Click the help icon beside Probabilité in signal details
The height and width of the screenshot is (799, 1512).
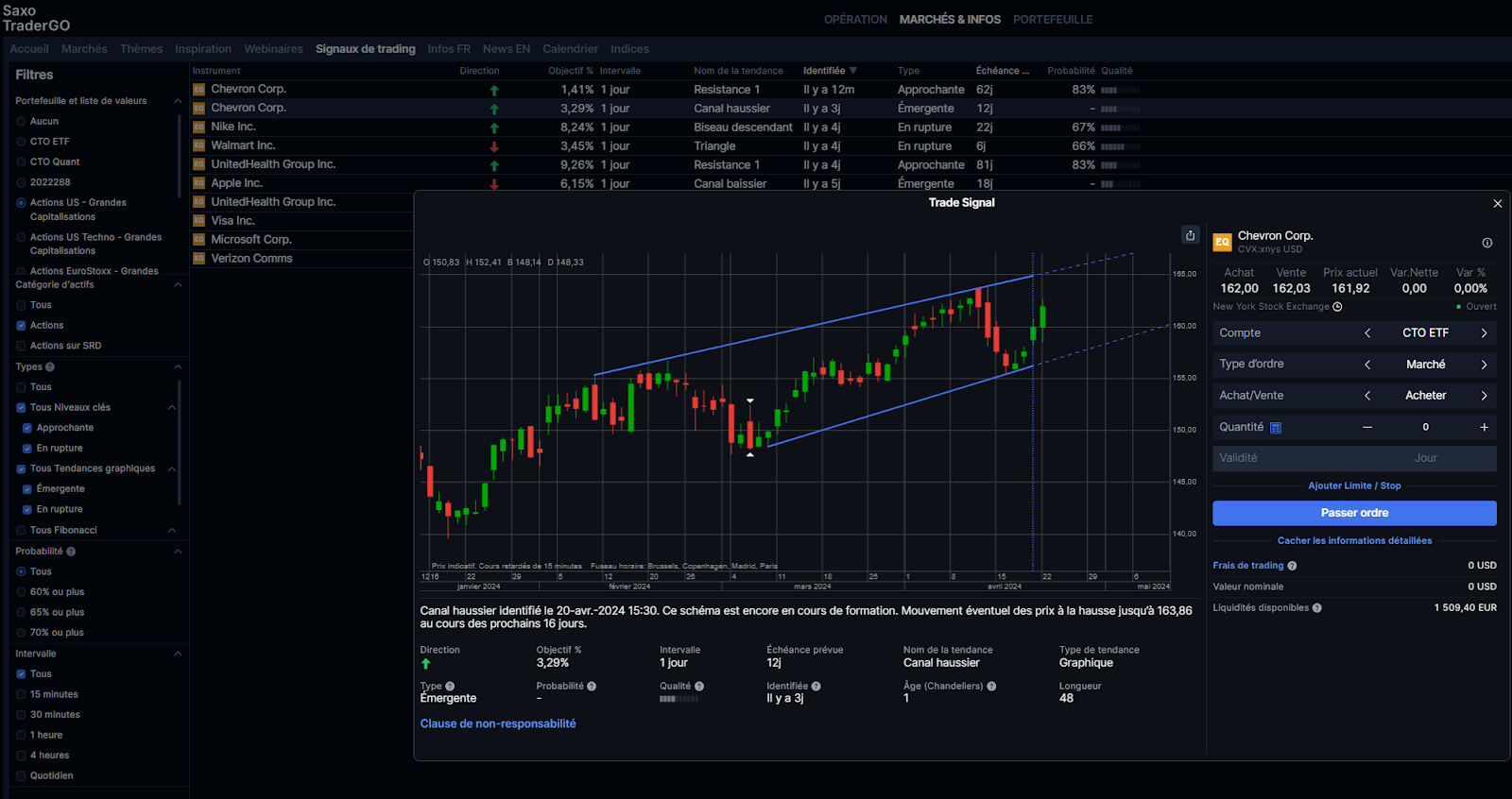[592, 687]
